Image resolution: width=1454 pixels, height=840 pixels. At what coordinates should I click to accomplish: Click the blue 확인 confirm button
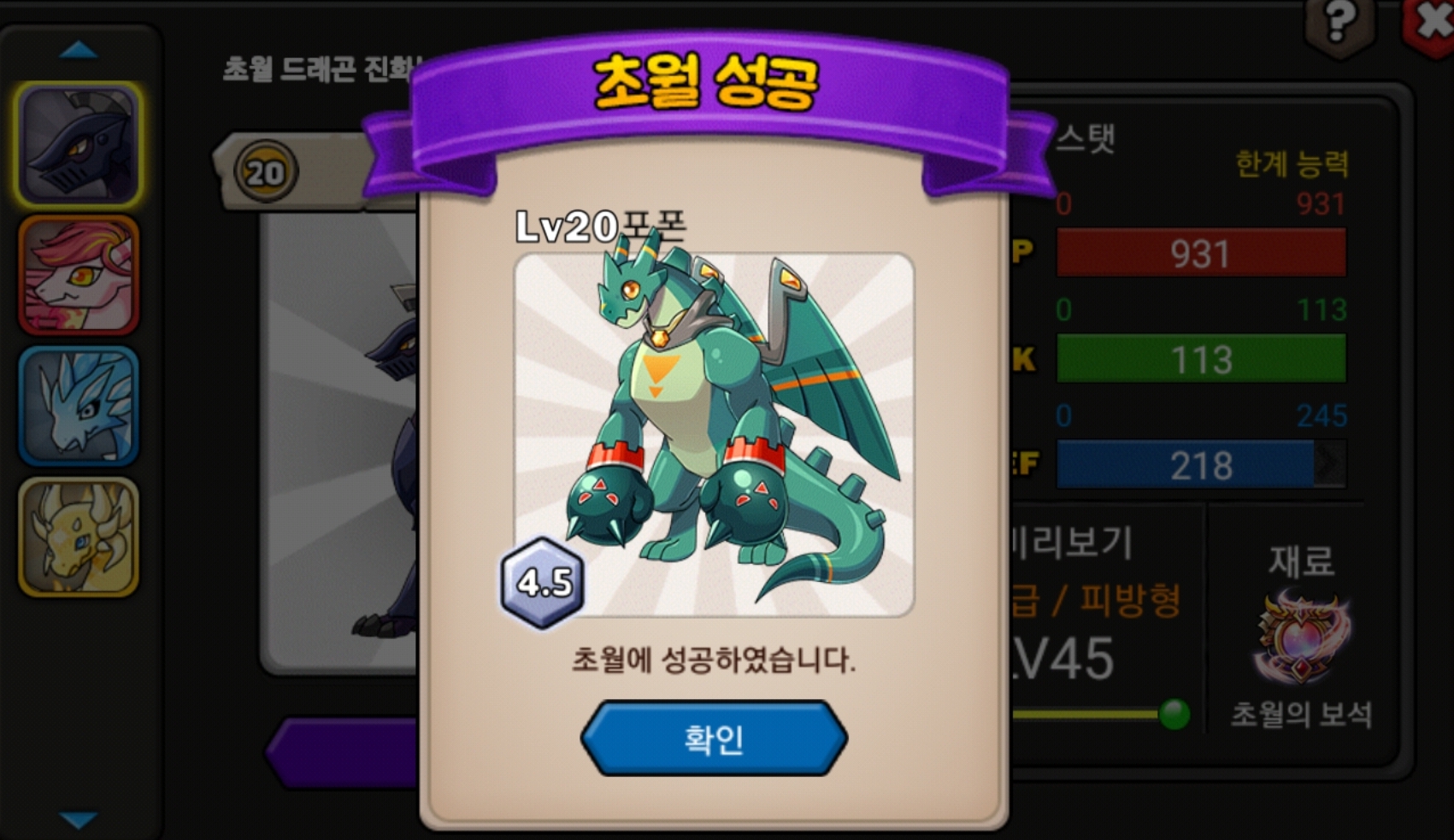(714, 738)
